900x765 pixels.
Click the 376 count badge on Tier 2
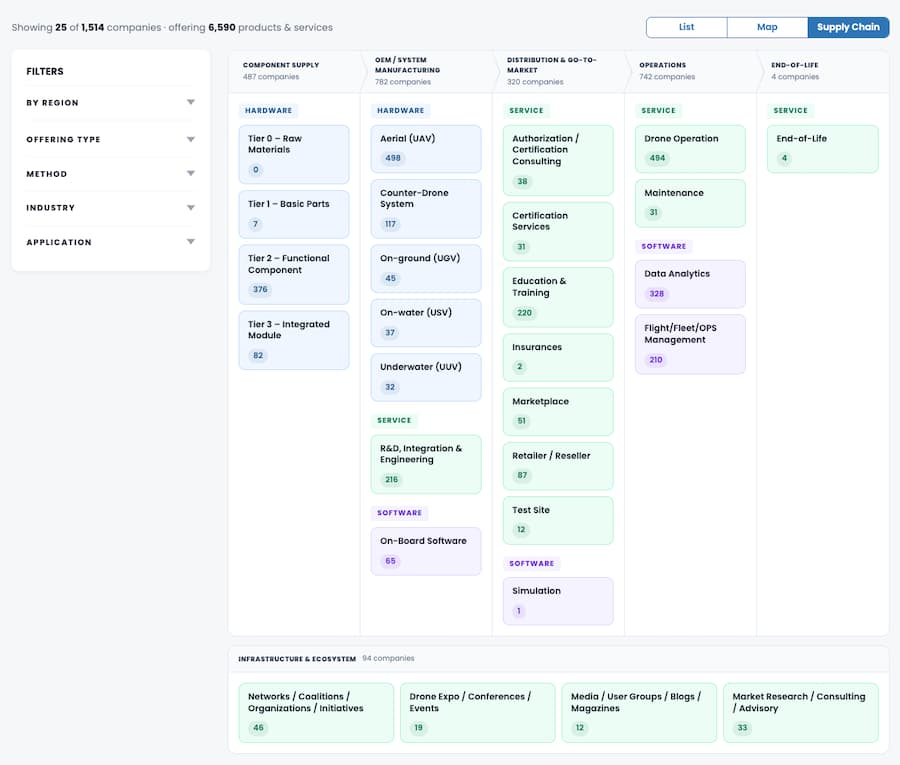pyautogui.click(x=260, y=289)
